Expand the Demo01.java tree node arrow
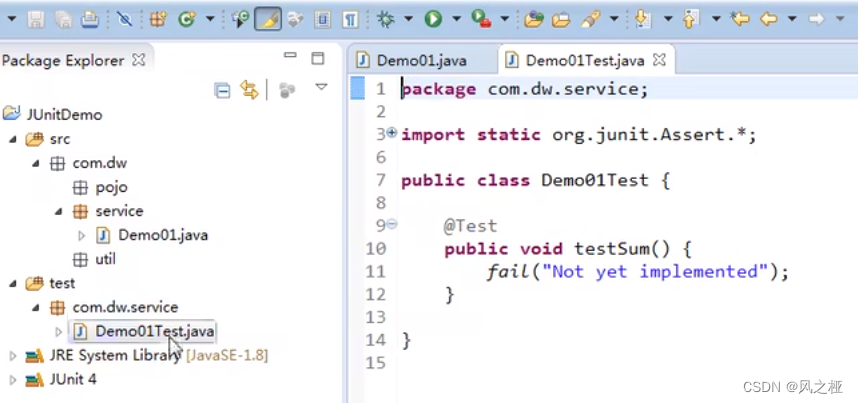 click(82, 235)
